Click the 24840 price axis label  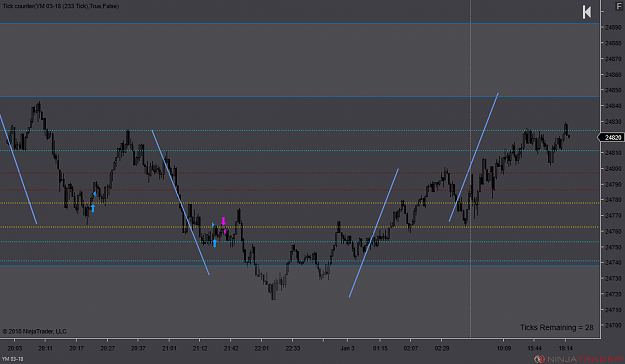[x=613, y=106]
